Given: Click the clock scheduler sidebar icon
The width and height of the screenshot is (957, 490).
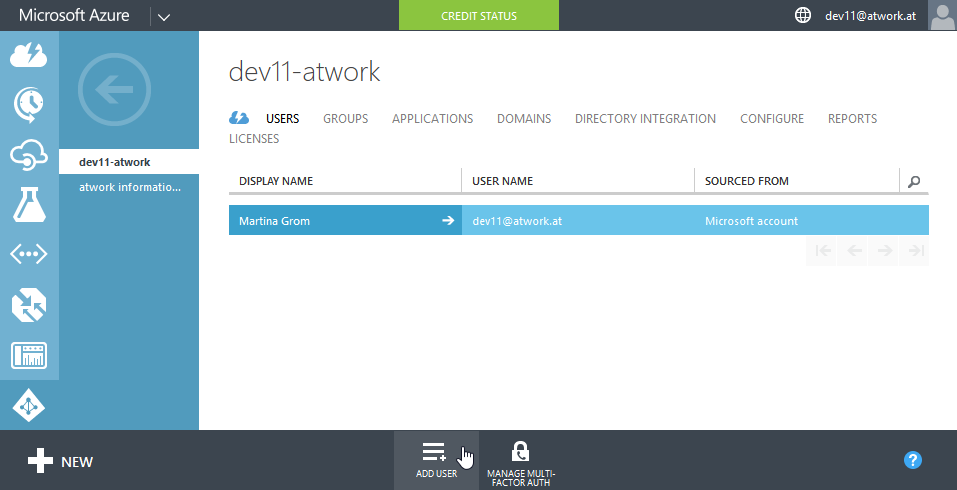Looking at the screenshot, I should pyautogui.click(x=29, y=103).
